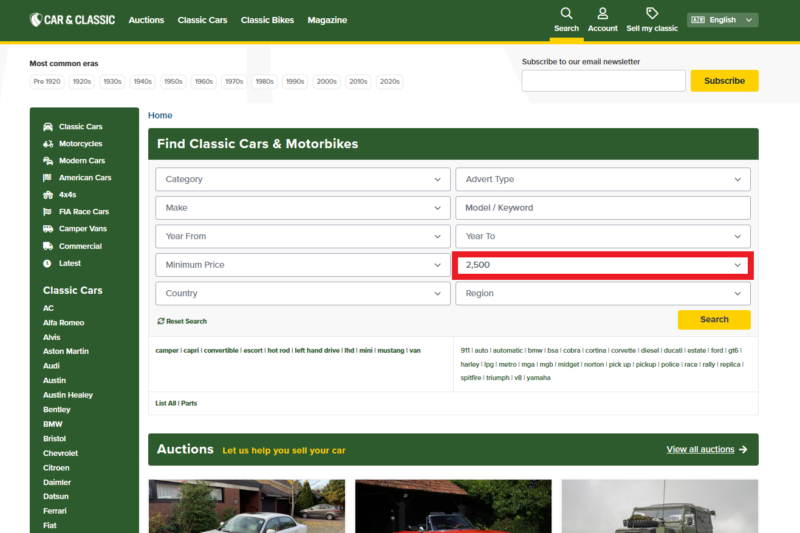The height and width of the screenshot is (533, 800).
Task: Select the 1950s era chip
Action: pos(173,82)
